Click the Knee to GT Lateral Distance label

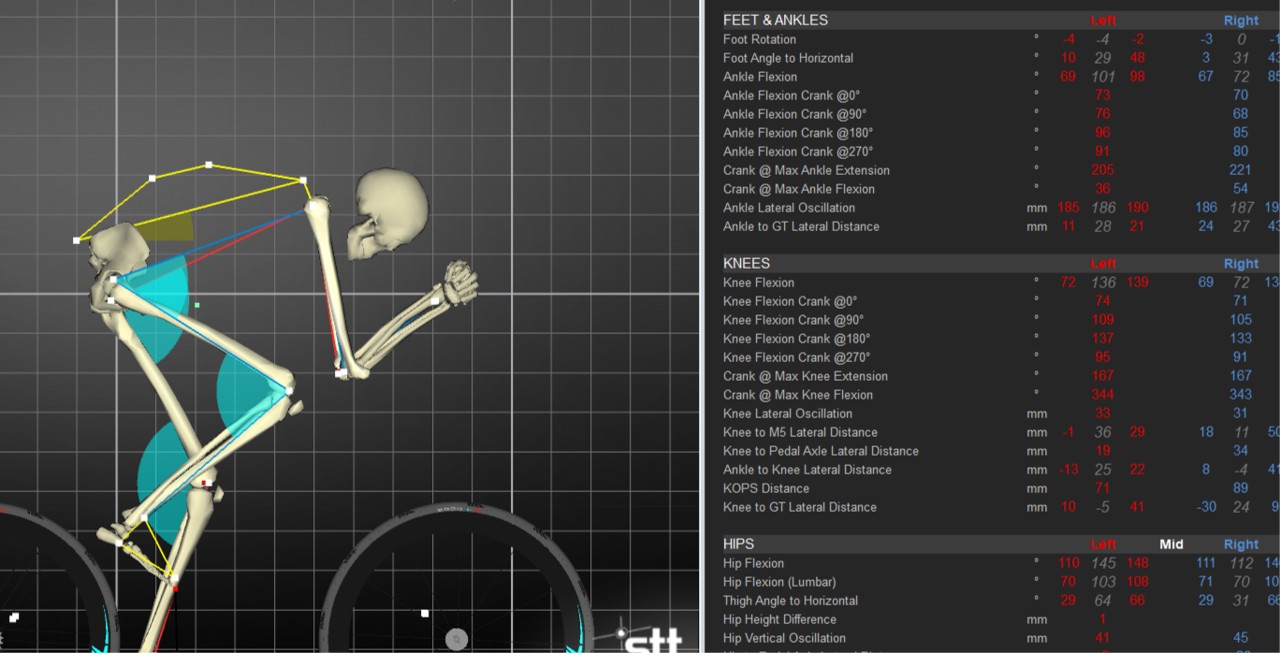click(x=800, y=507)
